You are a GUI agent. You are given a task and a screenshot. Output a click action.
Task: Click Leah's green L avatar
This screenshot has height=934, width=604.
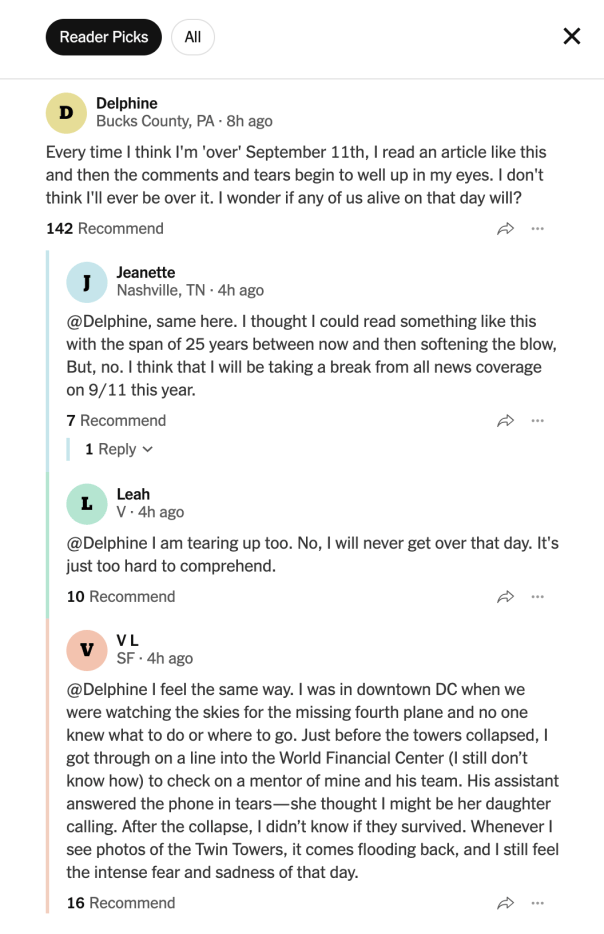[87, 504]
